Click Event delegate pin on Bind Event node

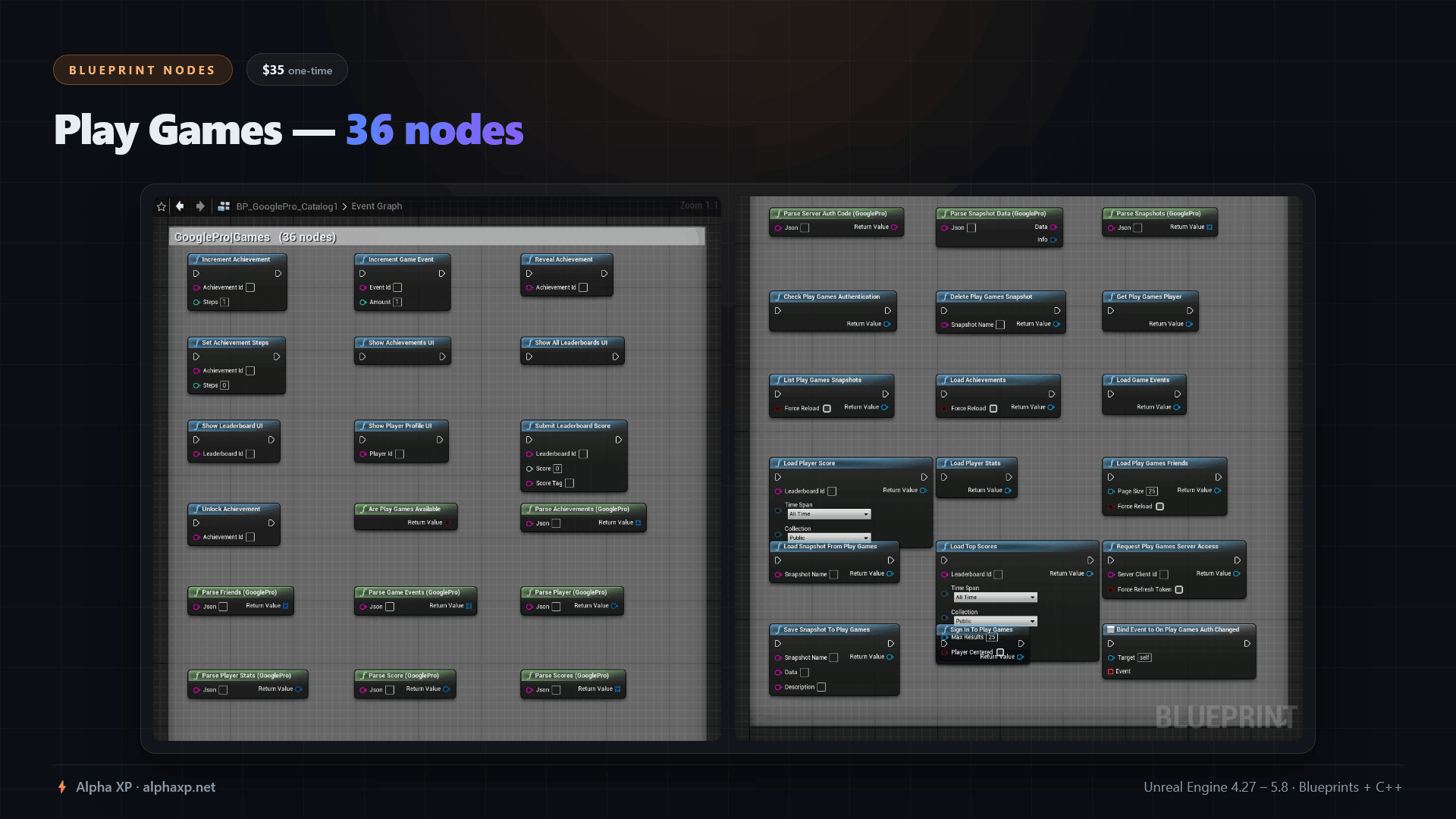1111,671
